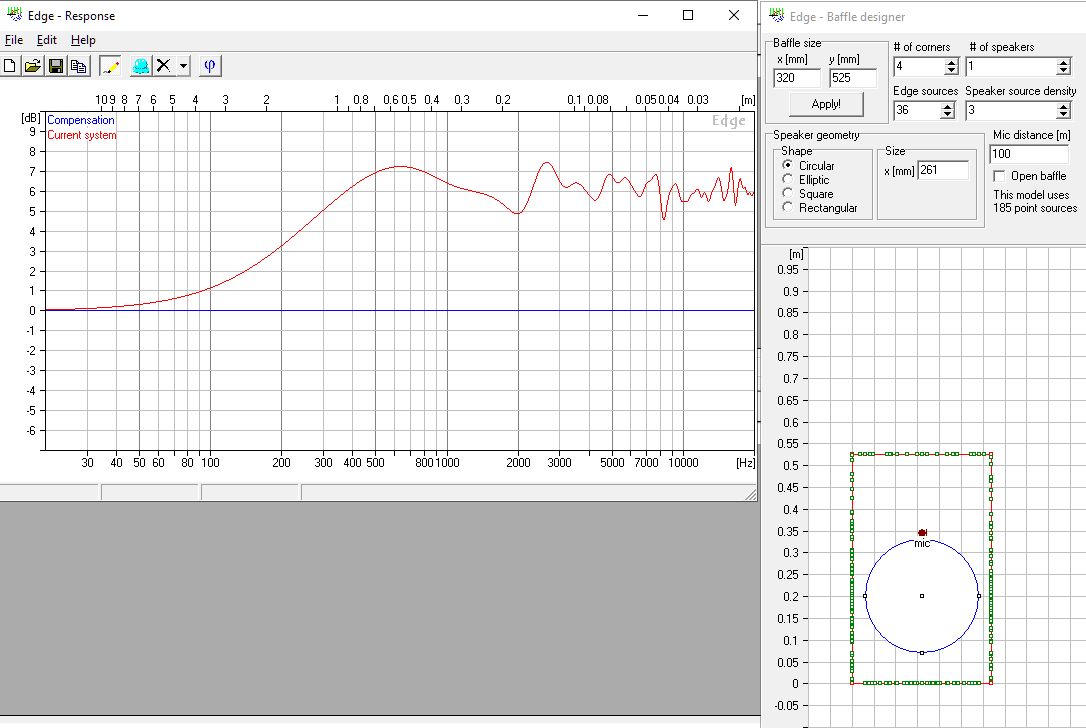This screenshot has width=1086, height=728.
Task: Select the Rectangular speaker shape
Action: (x=787, y=207)
